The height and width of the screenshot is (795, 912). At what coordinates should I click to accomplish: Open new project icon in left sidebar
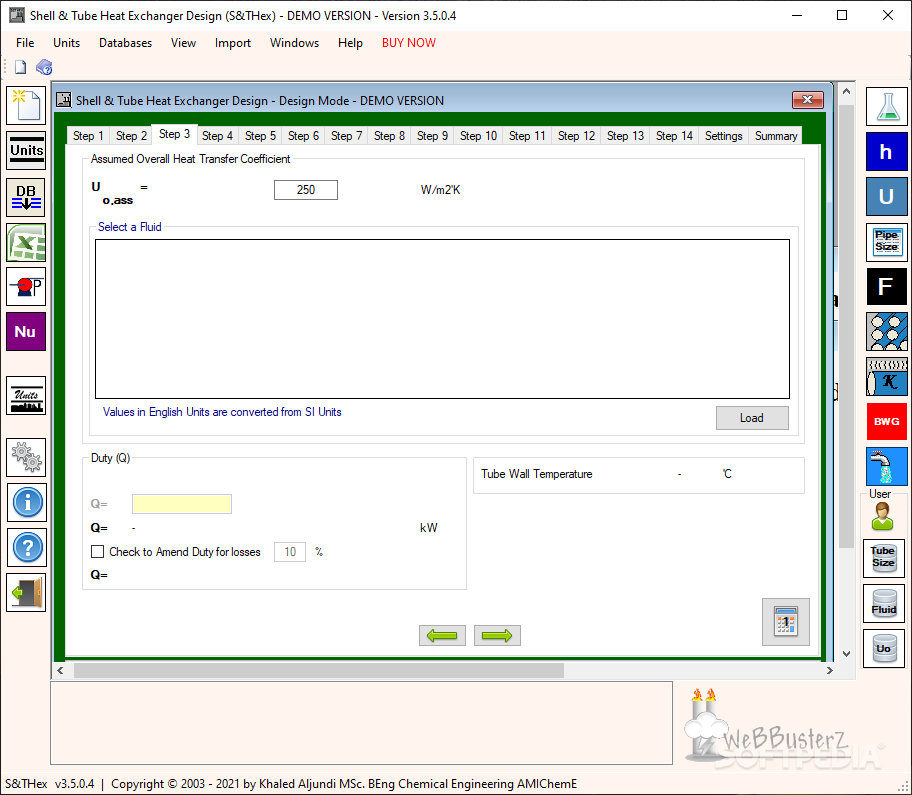coord(26,105)
